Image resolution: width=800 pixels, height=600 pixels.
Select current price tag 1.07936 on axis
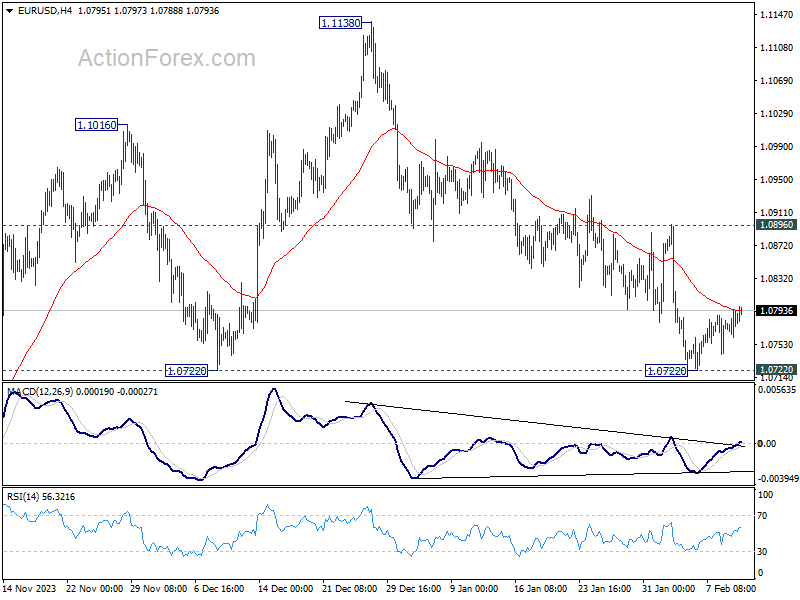(776, 311)
